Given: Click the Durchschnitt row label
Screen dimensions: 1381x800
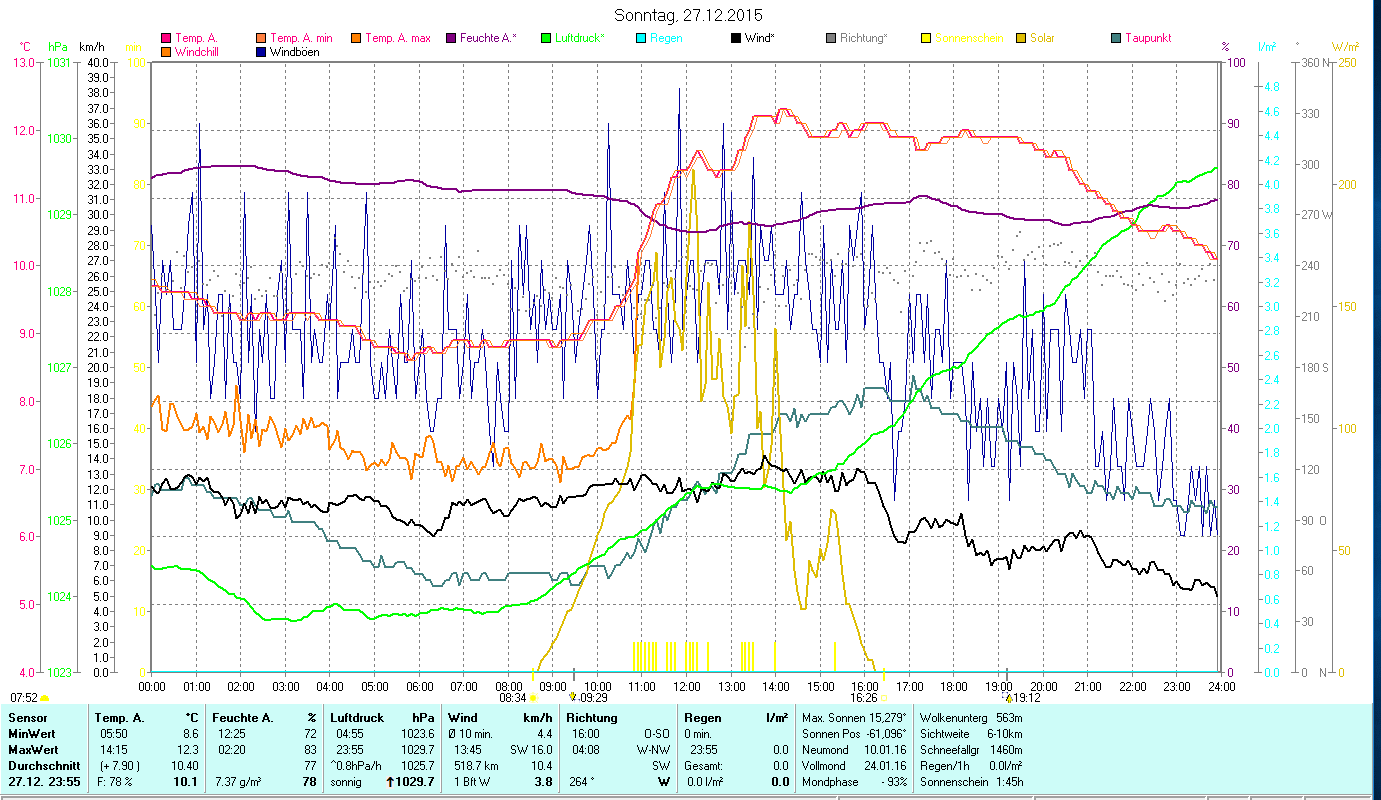Looking at the screenshot, I should [42, 765].
